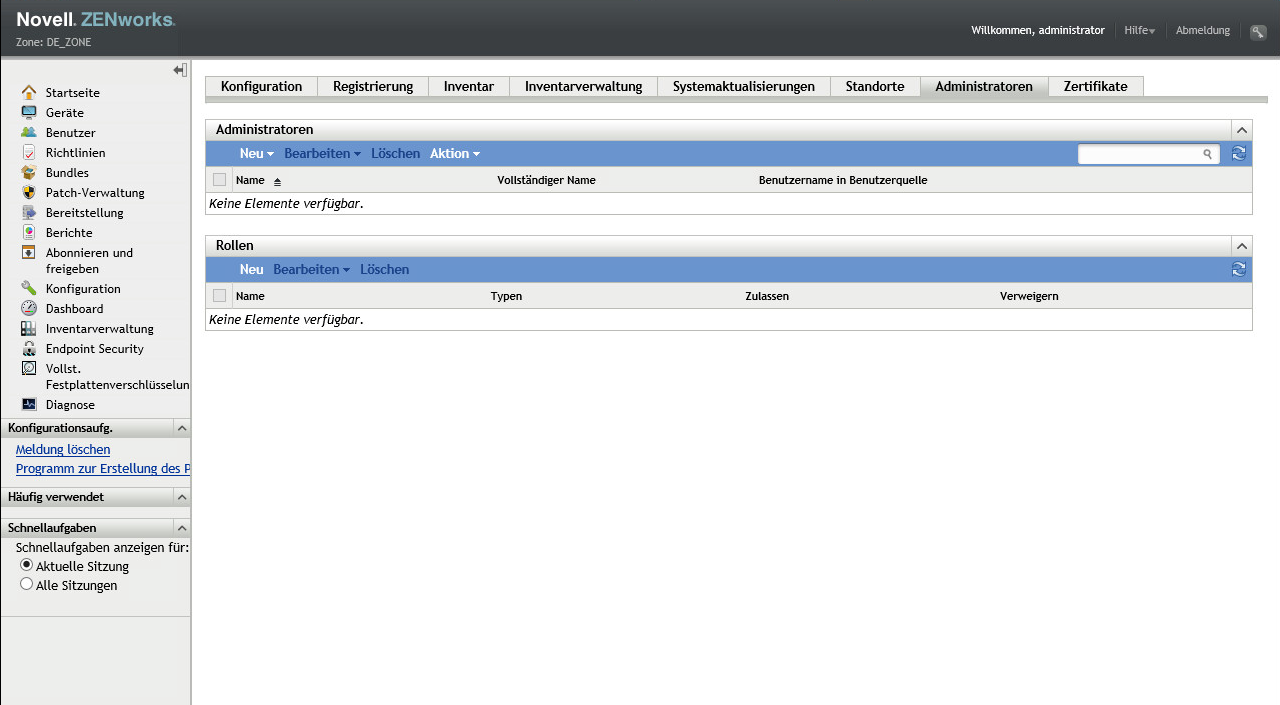Collapse the left navigation panel arrow icon
The height and width of the screenshot is (705, 1280).
coord(180,70)
